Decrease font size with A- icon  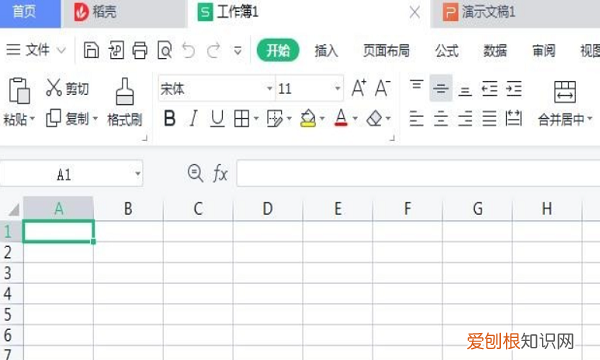pyautogui.click(x=383, y=88)
